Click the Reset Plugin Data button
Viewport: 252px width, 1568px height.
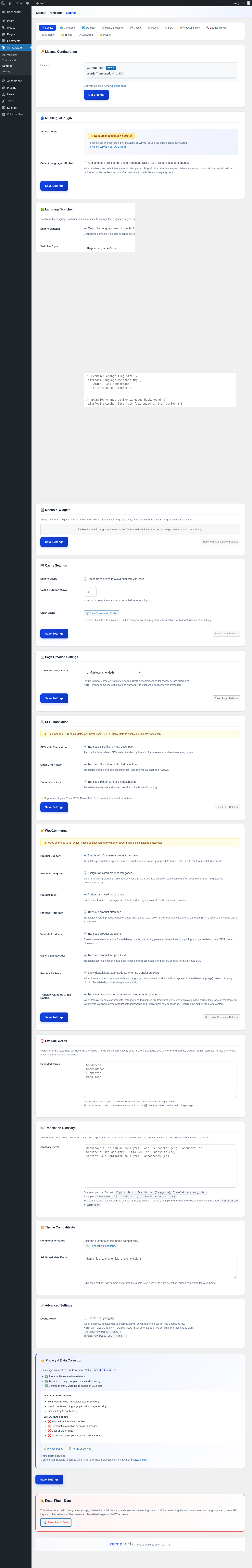[56, 1522]
